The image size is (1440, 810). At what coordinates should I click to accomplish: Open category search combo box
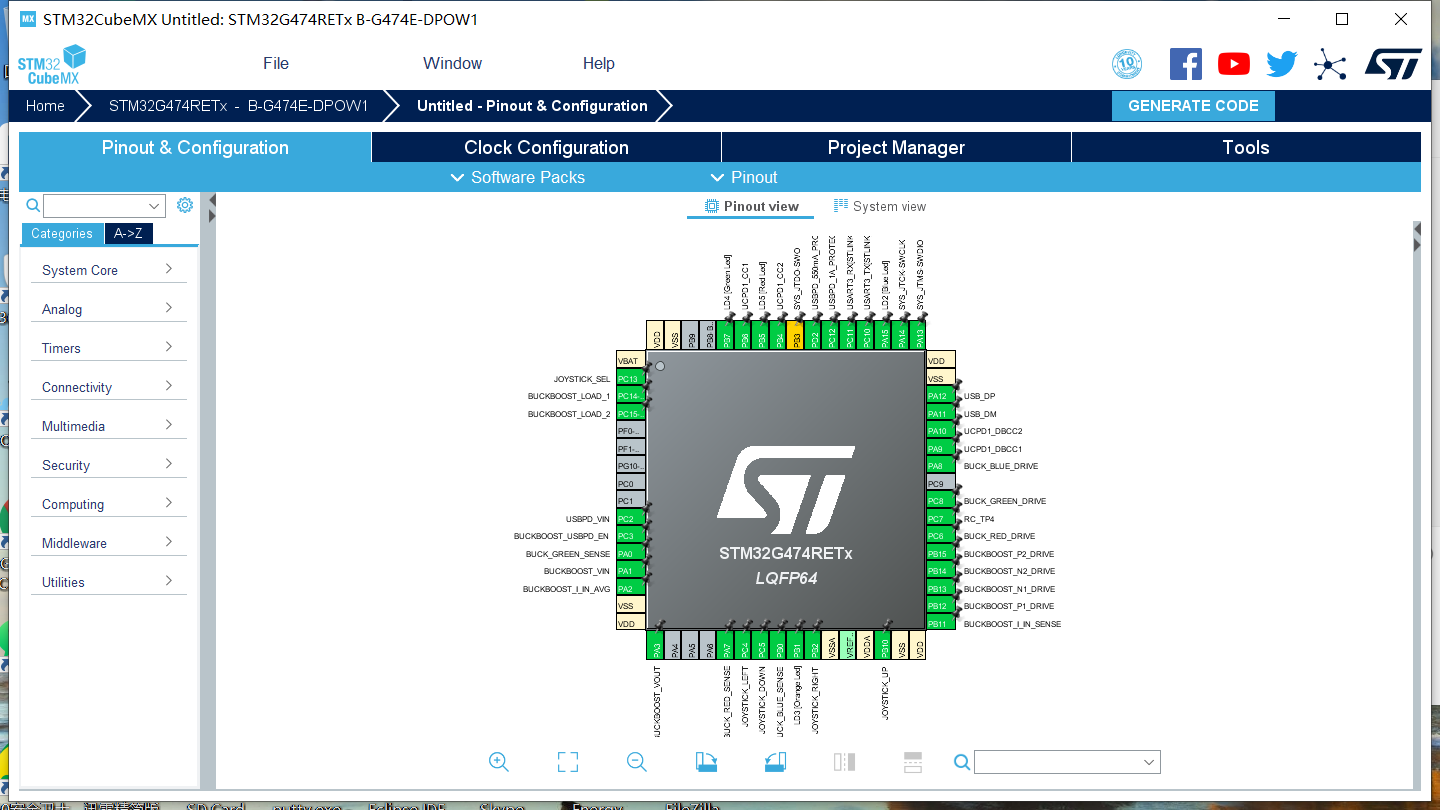point(104,206)
